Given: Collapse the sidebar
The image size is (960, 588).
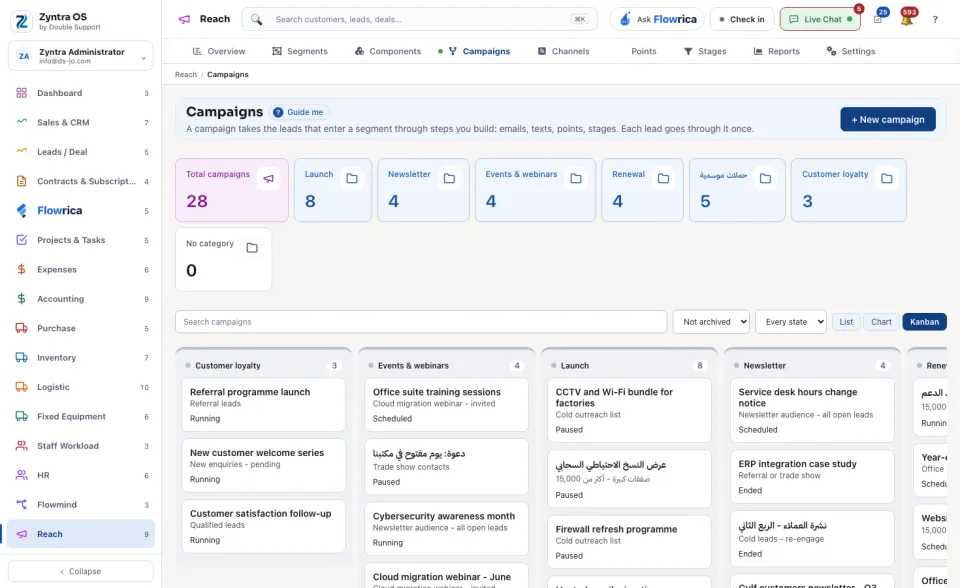Looking at the screenshot, I should (81, 571).
